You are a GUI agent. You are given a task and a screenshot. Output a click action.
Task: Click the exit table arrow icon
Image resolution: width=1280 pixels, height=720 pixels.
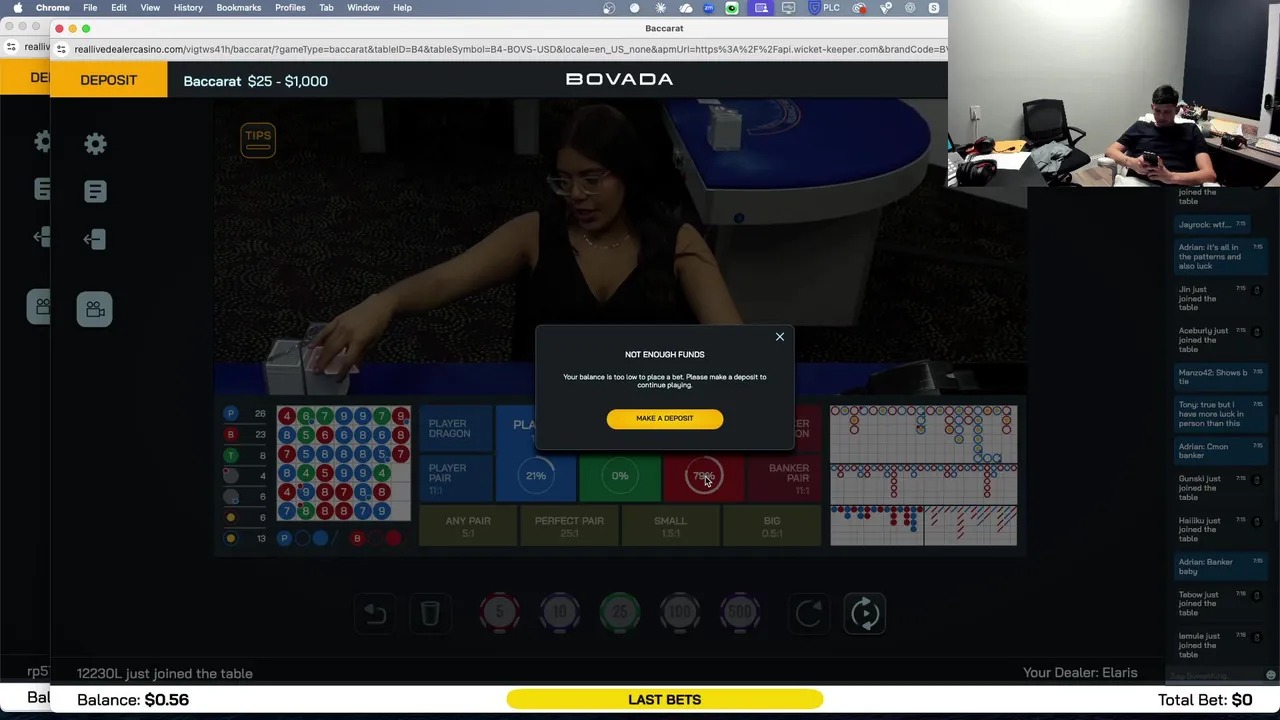95,239
